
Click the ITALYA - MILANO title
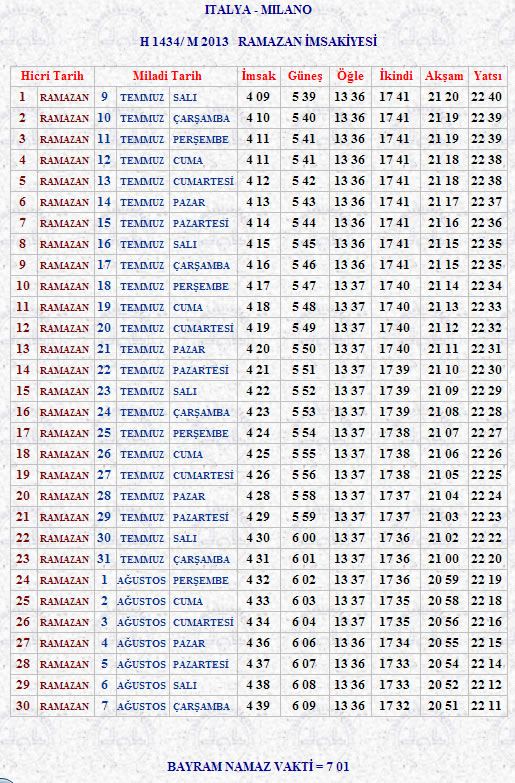click(258, 9)
